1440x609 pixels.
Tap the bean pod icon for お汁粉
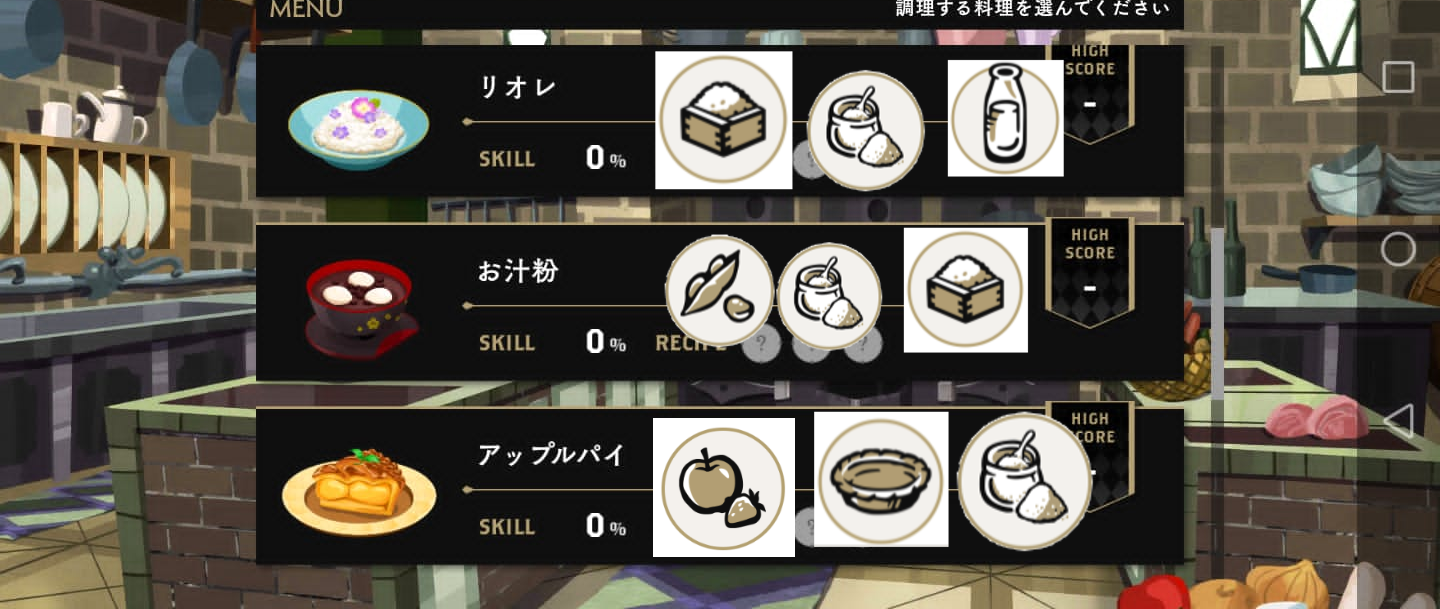point(719,290)
